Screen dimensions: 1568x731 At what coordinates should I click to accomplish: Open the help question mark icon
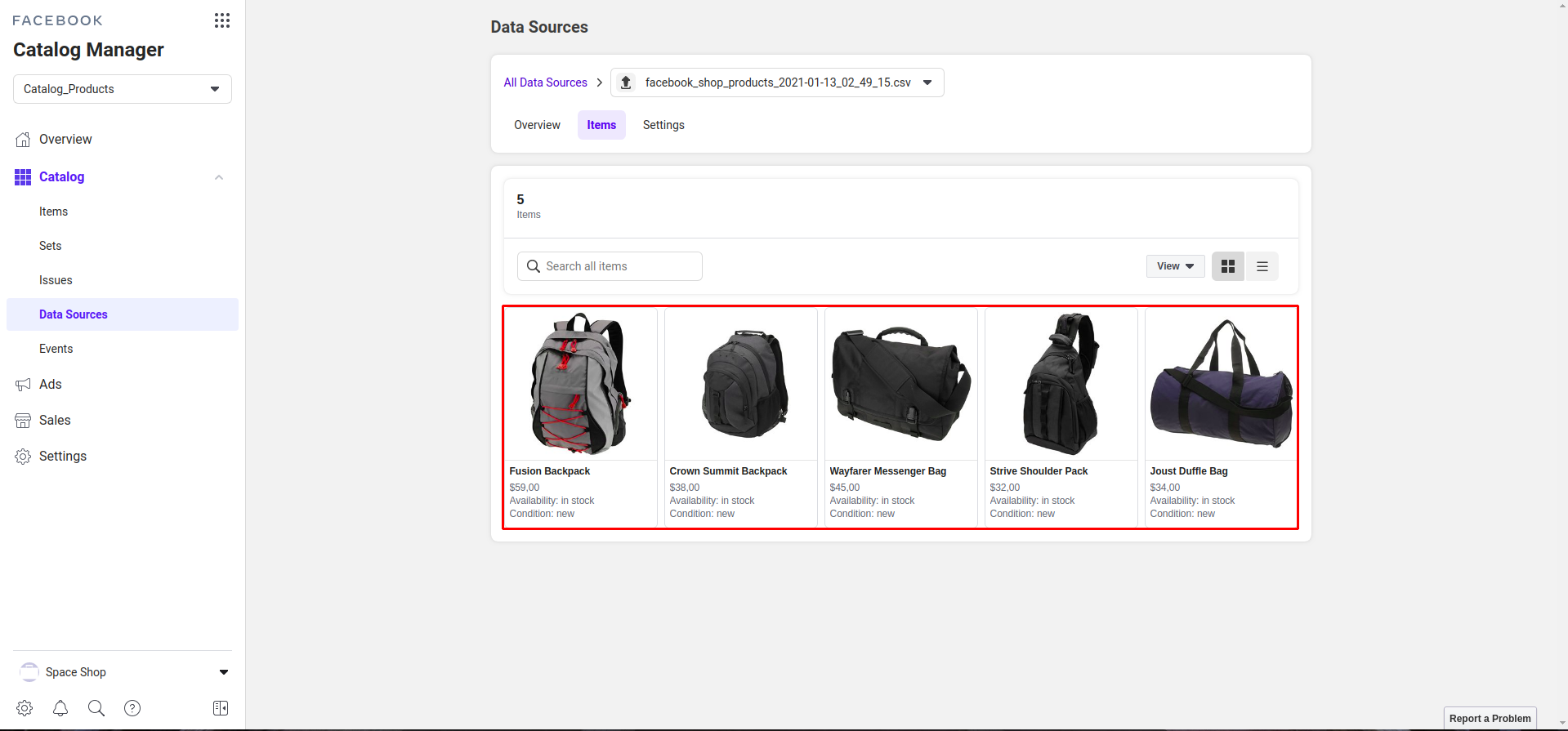click(132, 708)
